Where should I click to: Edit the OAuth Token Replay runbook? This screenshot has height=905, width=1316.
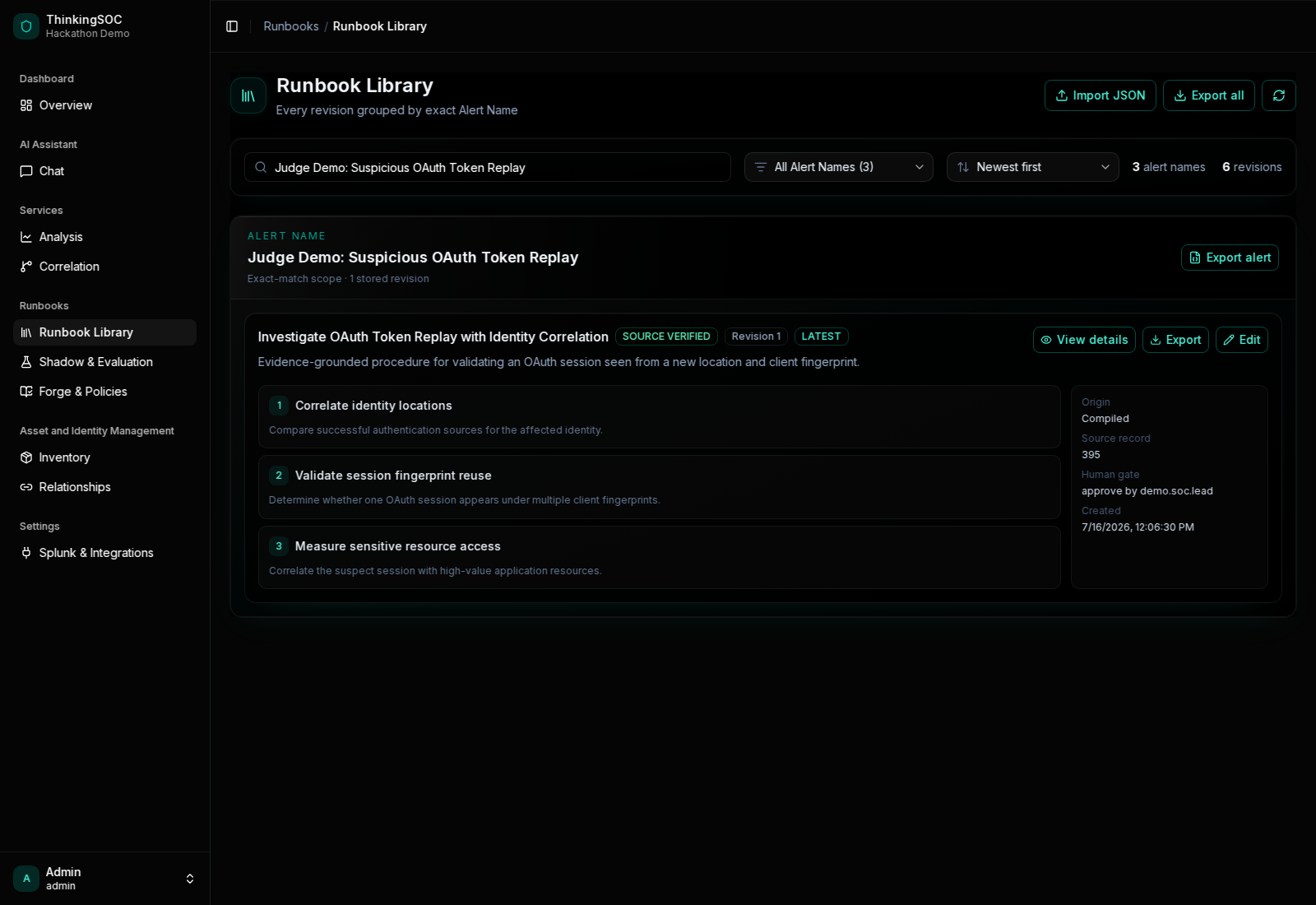pos(1242,340)
